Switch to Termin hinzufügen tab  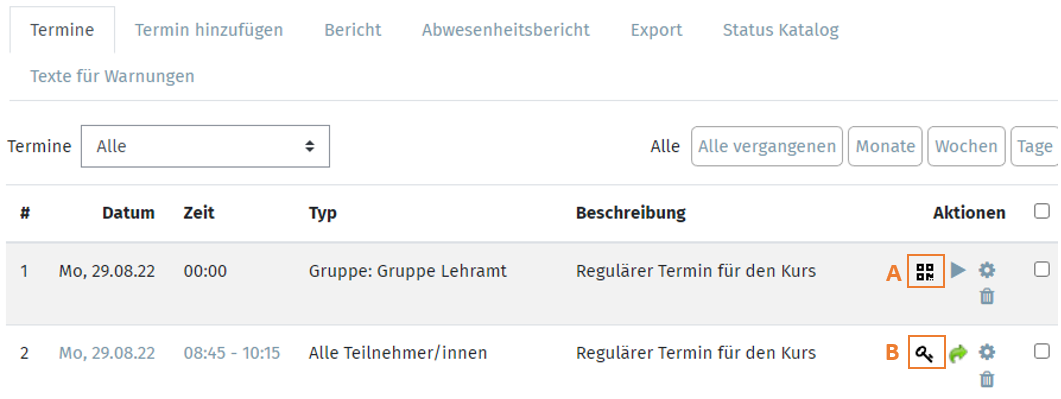tap(208, 30)
